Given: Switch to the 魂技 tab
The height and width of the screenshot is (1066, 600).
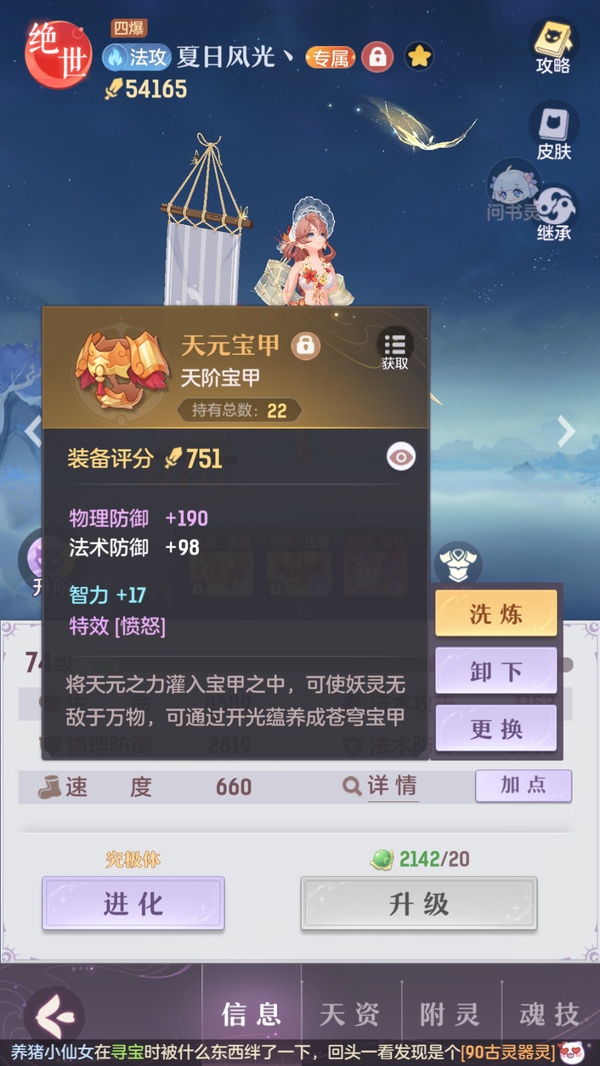Looking at the screenshot, I should tap(550, 1016).
